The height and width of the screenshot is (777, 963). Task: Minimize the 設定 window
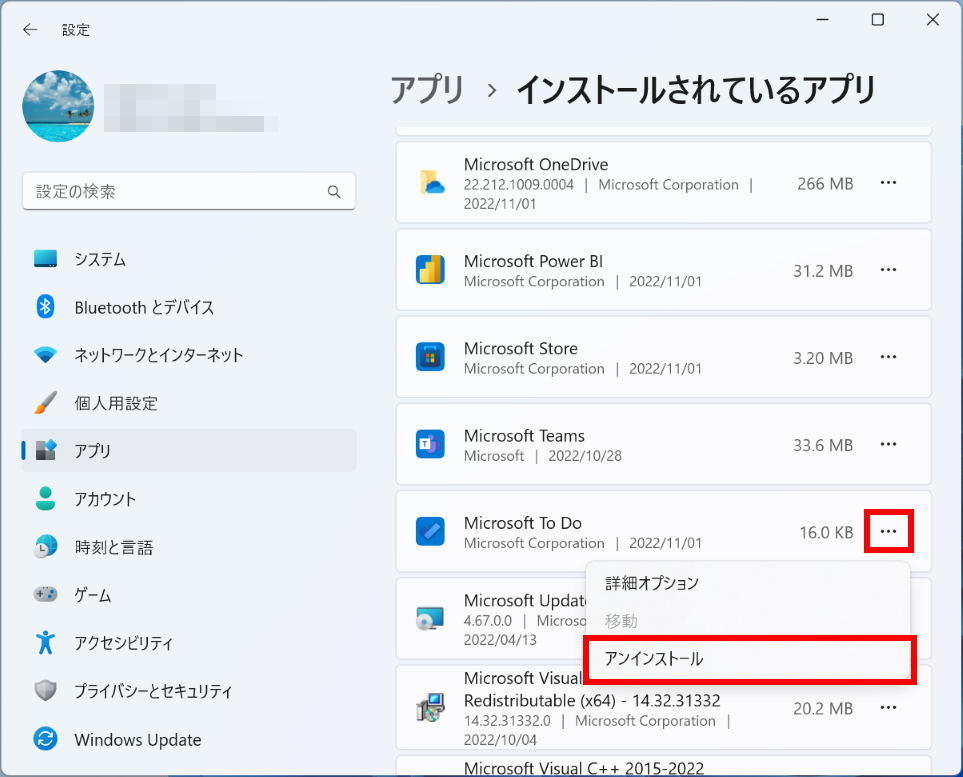click(x=822, y=20)
